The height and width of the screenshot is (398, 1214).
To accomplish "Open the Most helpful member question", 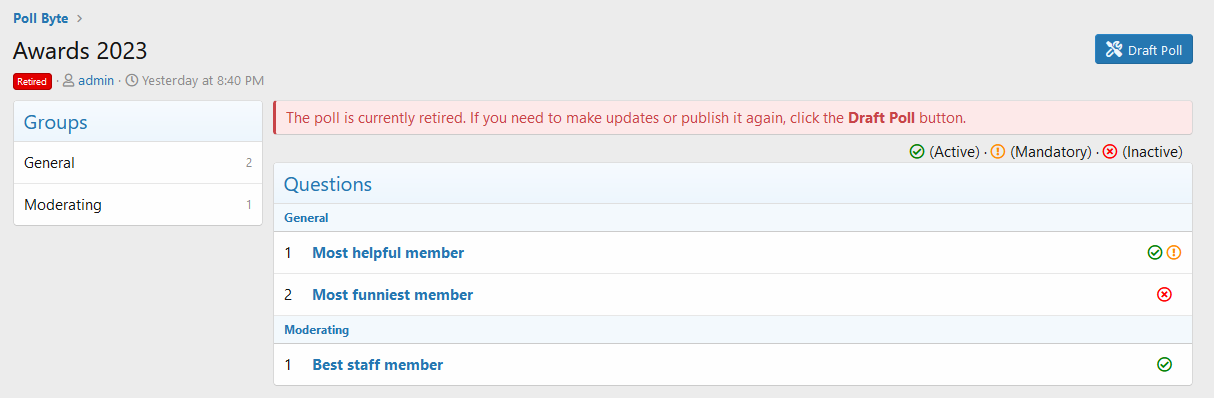I will click(x=388, y=253).
